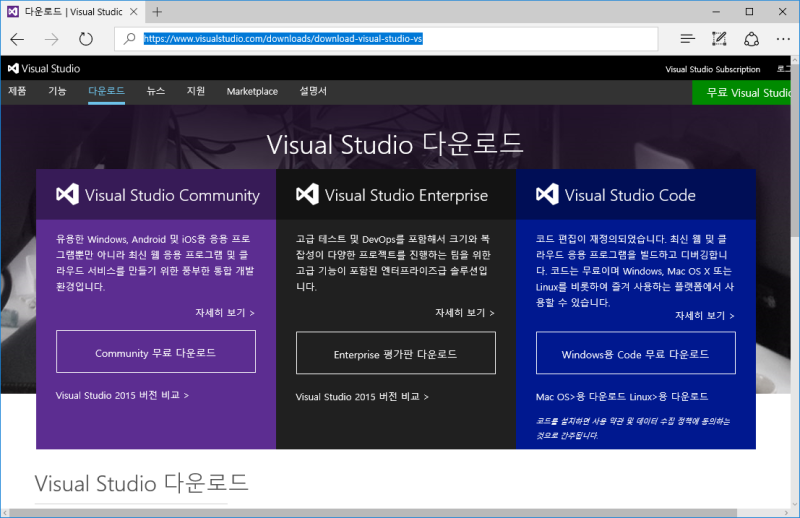
Task: Click the Visual Studio Code card title
Action: coord(630,195)
